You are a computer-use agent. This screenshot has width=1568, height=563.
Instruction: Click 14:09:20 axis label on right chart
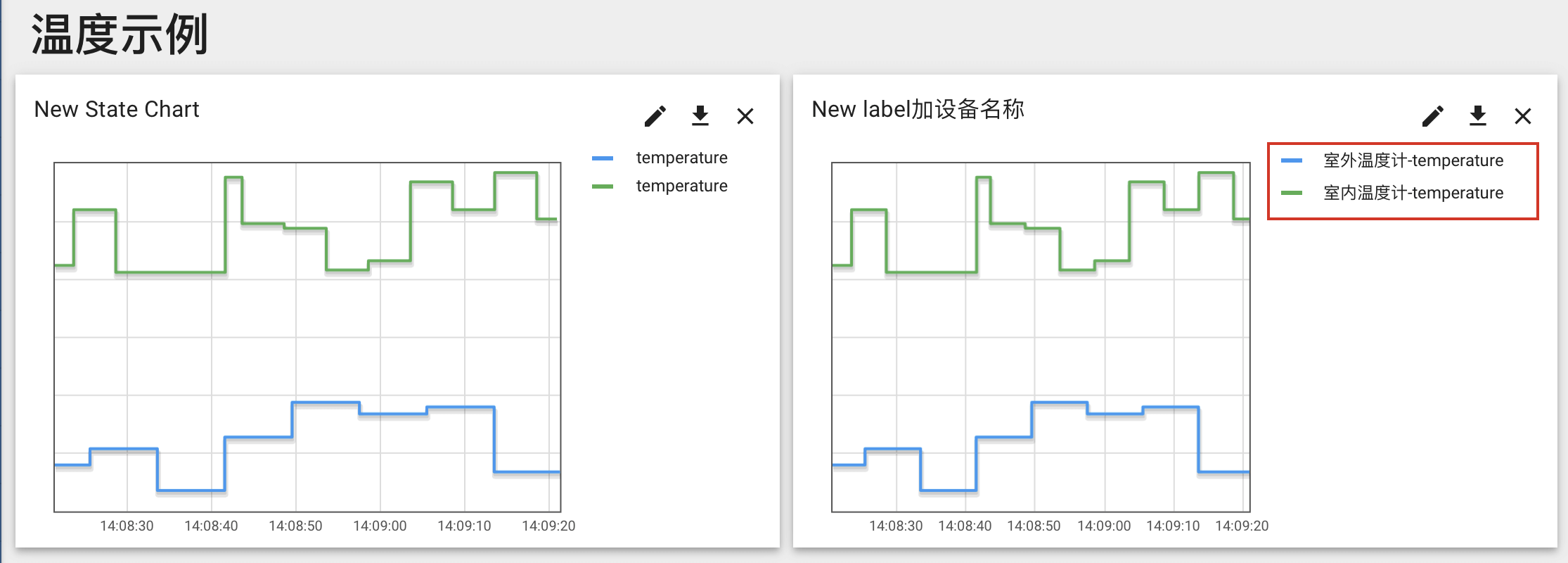1242,526
